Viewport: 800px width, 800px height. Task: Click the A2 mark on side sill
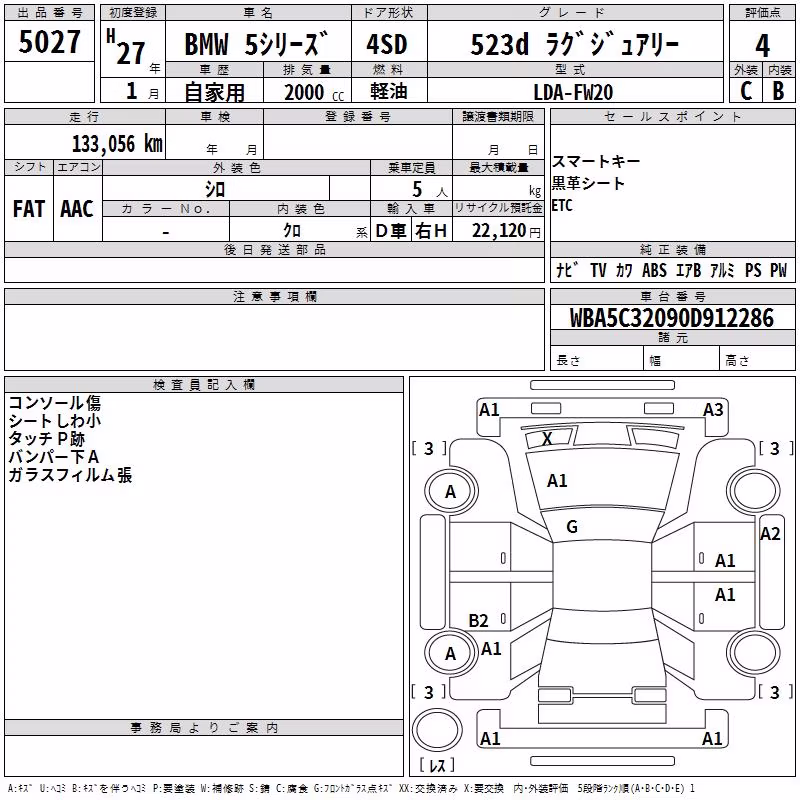(x=770, y=534)
